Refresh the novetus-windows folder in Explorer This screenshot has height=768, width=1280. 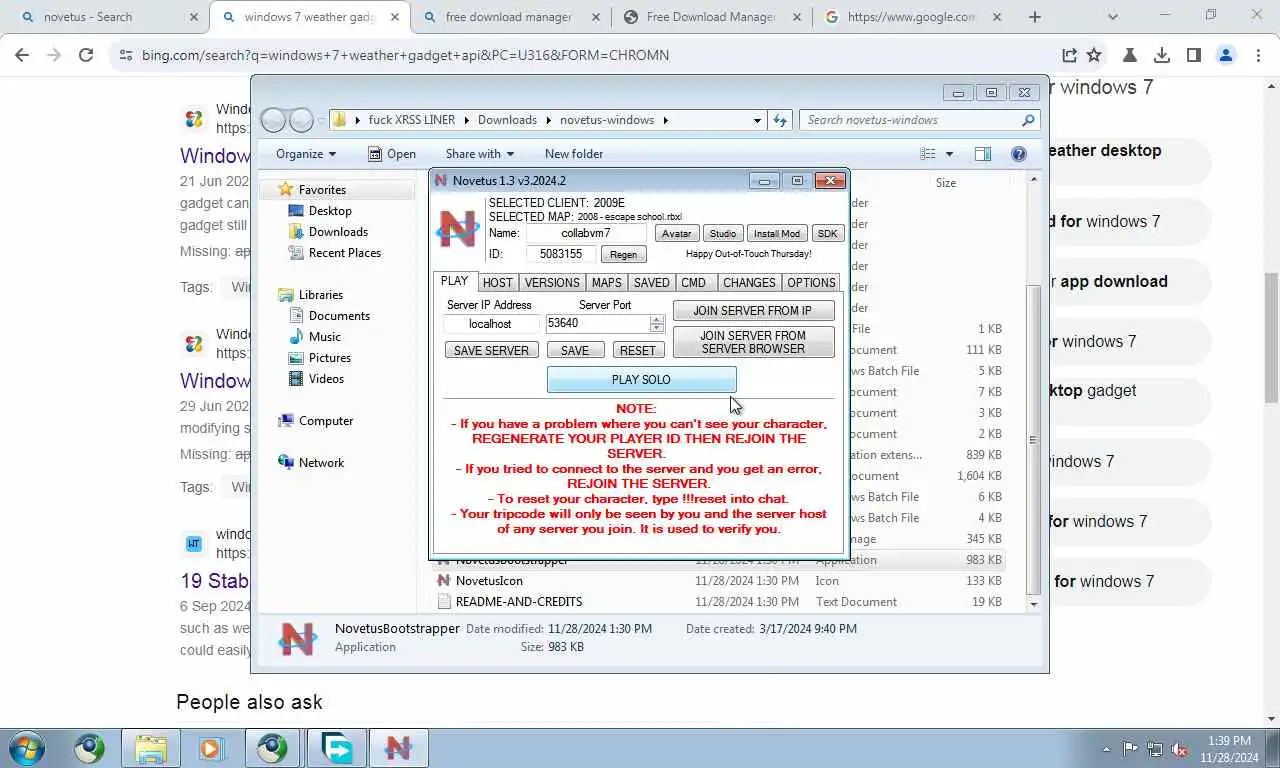780,120
